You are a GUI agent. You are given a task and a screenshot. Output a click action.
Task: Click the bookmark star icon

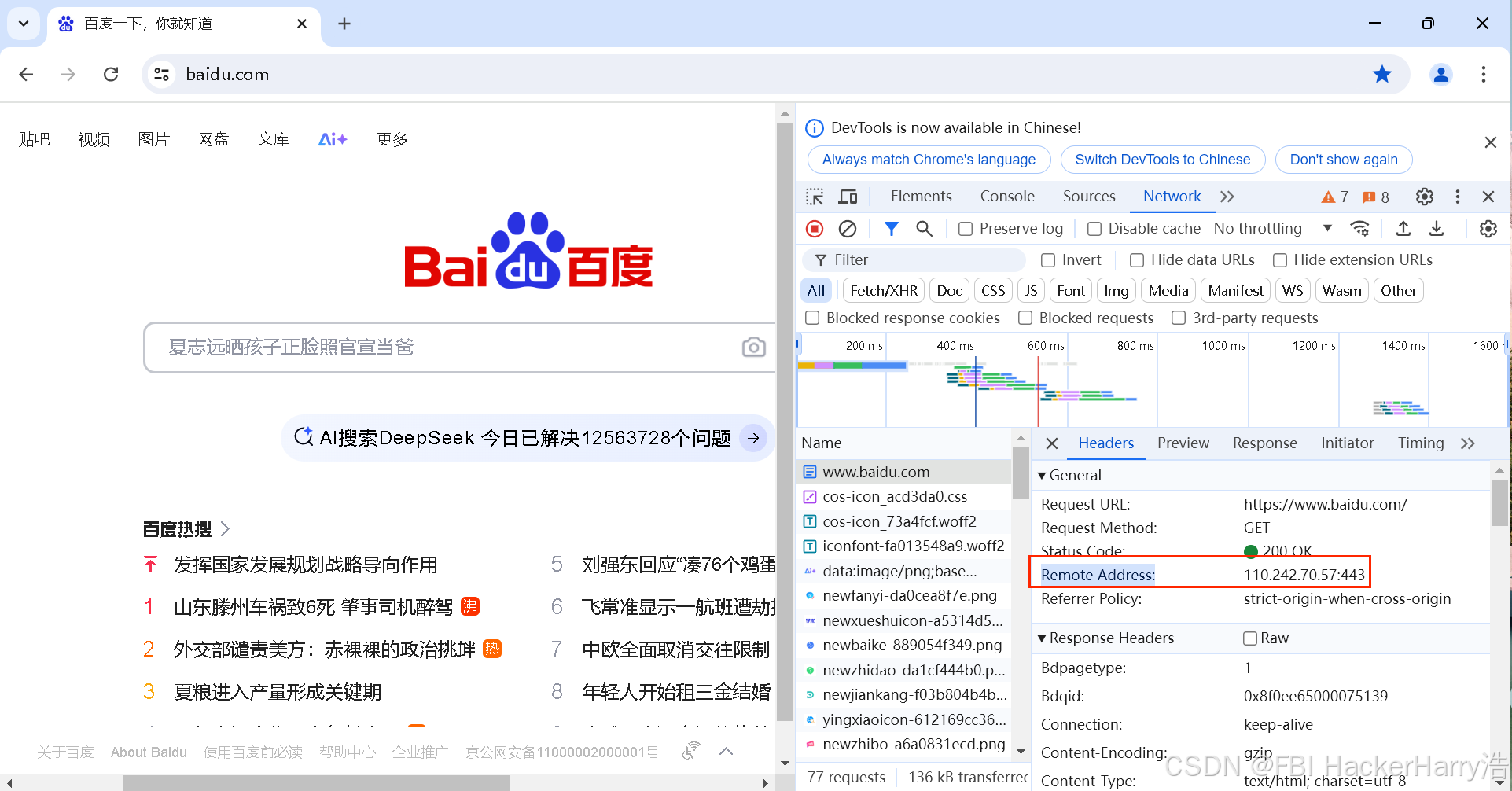[1381, 74]
